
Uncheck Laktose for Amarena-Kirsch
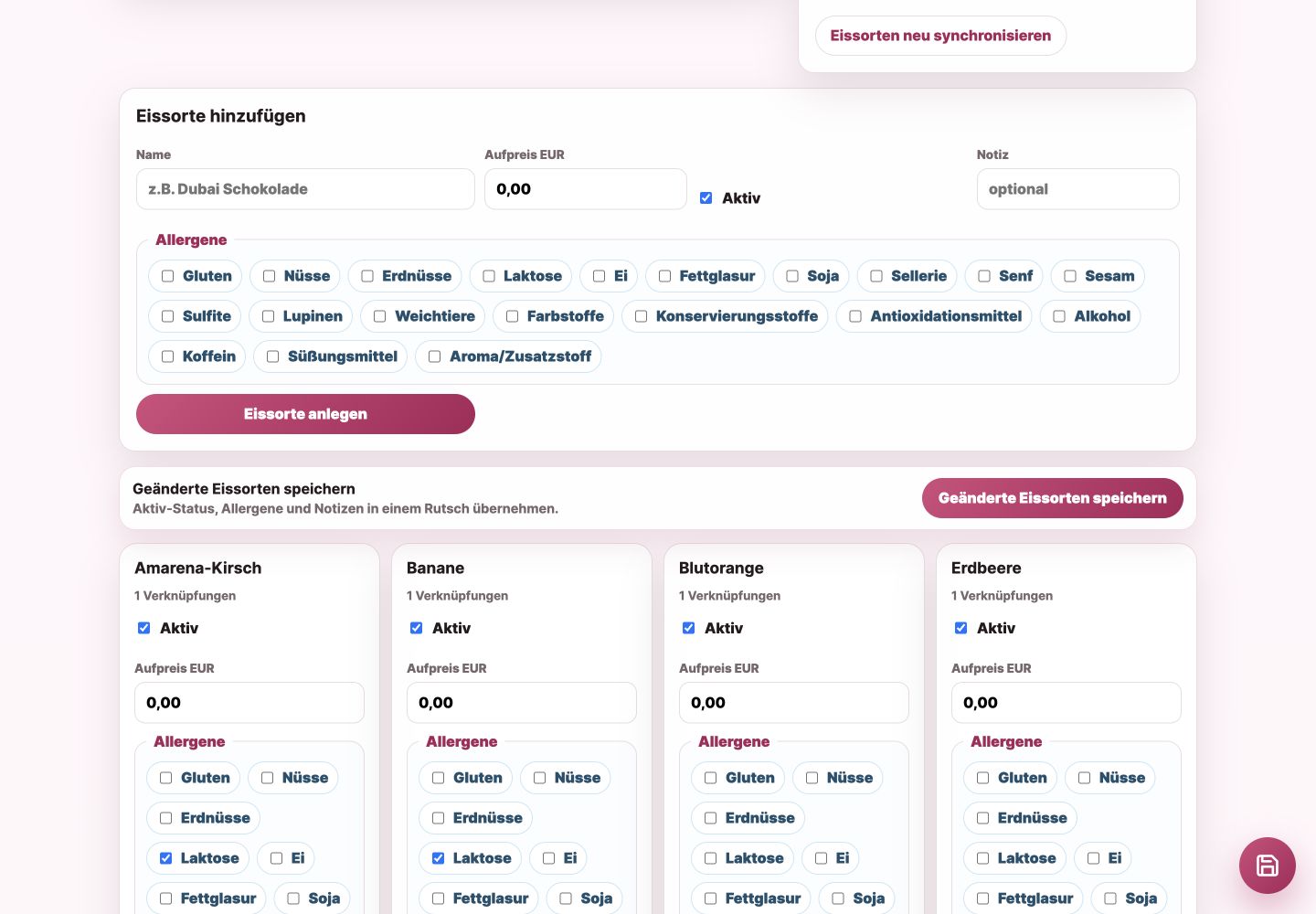point(165,858)
